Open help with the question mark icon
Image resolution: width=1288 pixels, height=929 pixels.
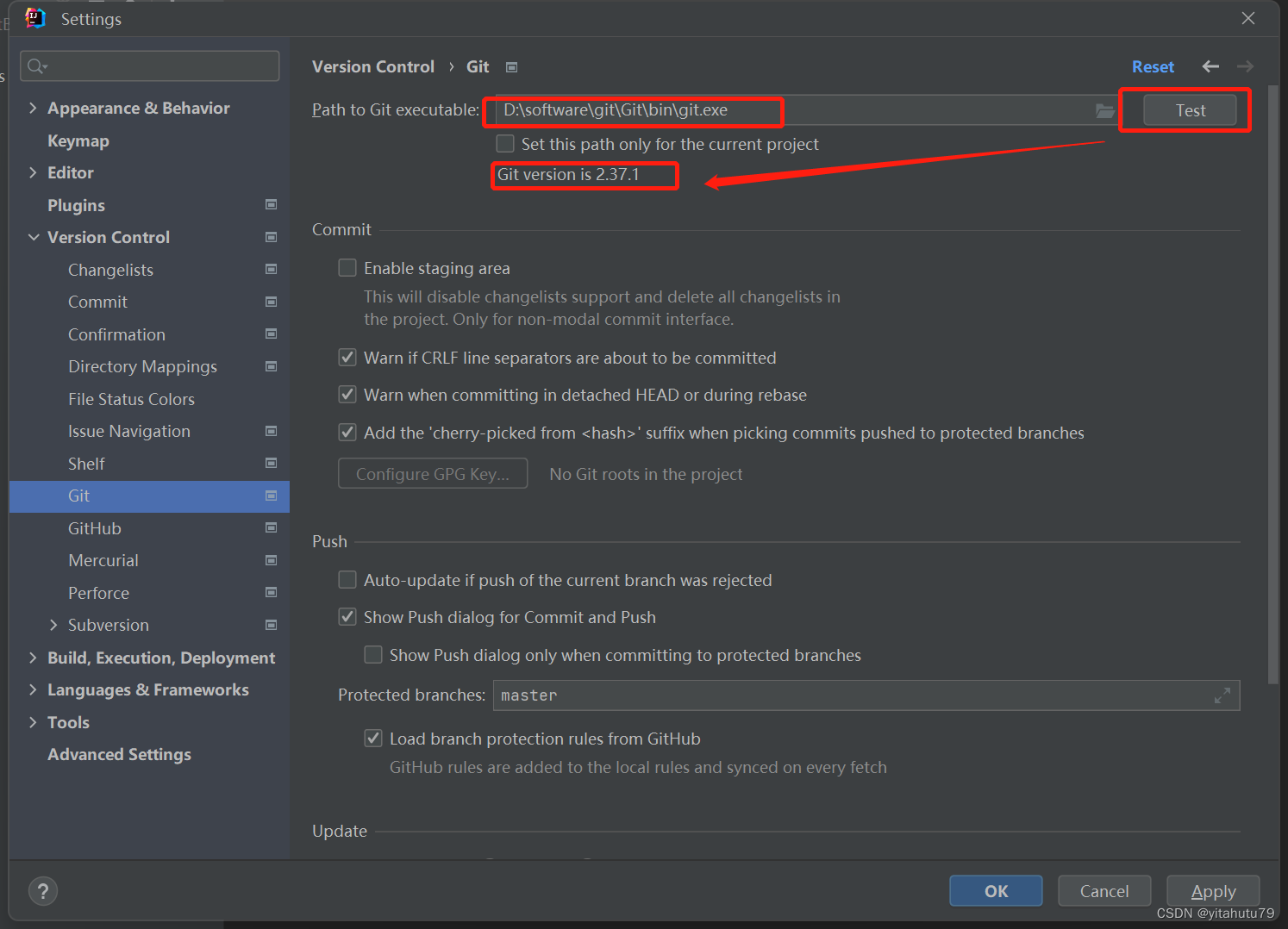[x=43, y=891]
